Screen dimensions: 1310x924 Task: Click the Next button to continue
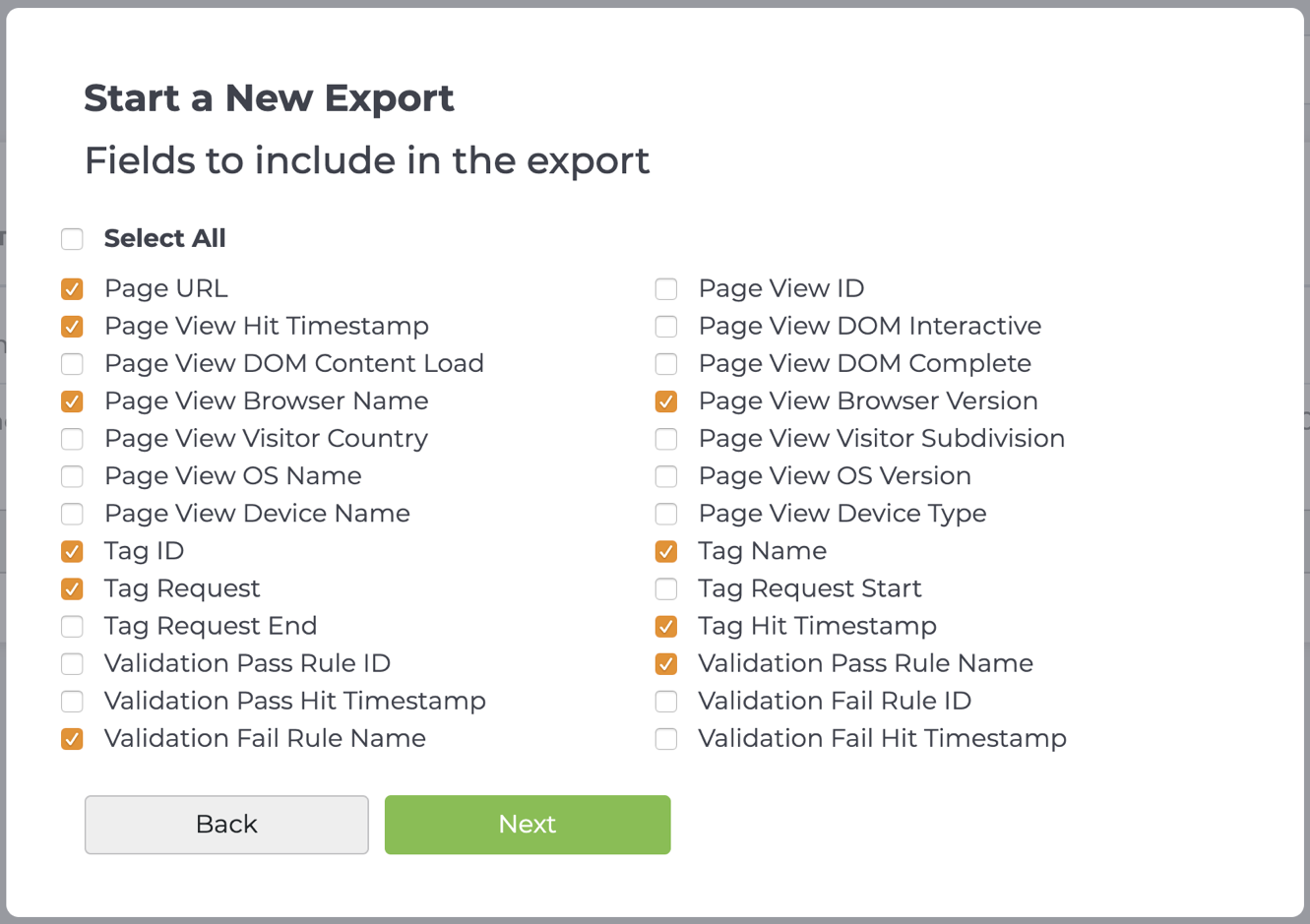pos(528,824)
